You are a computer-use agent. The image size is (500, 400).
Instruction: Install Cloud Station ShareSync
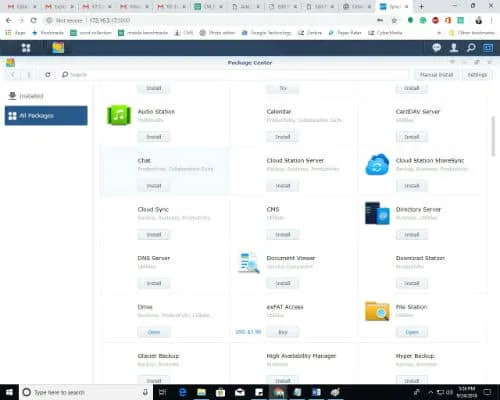pos(412,186)
